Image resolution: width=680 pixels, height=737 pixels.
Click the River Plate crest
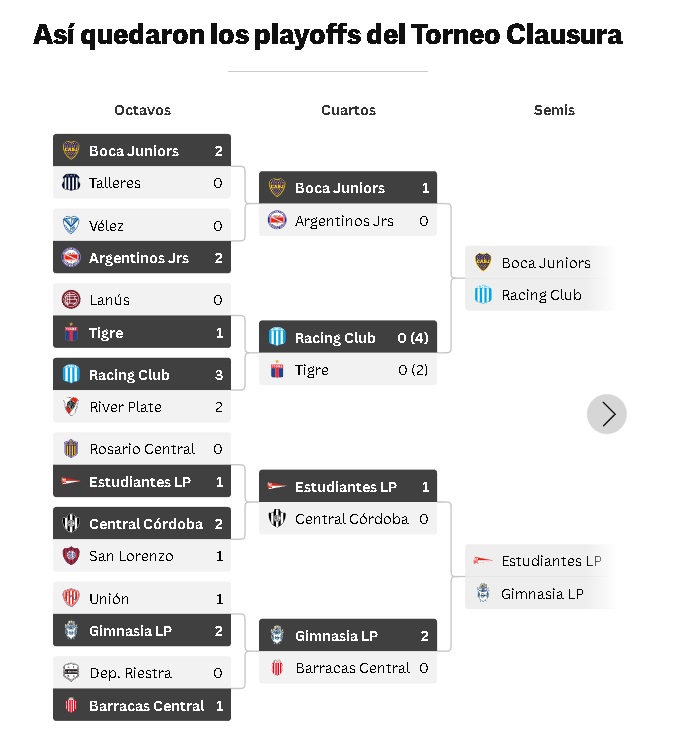[71, 407]
